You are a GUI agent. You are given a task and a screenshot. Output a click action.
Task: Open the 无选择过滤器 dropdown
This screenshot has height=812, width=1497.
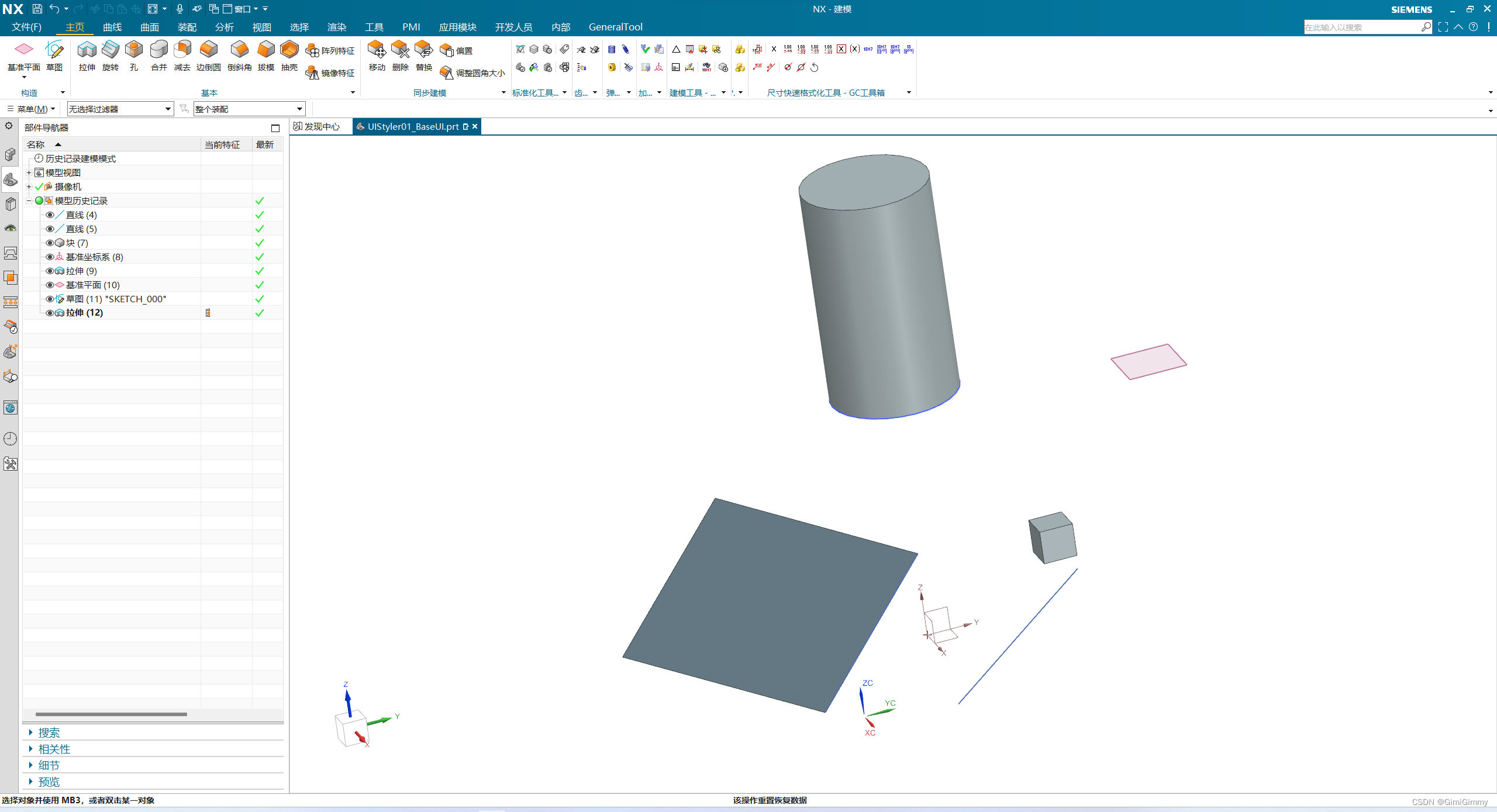(x=120, y=109)
